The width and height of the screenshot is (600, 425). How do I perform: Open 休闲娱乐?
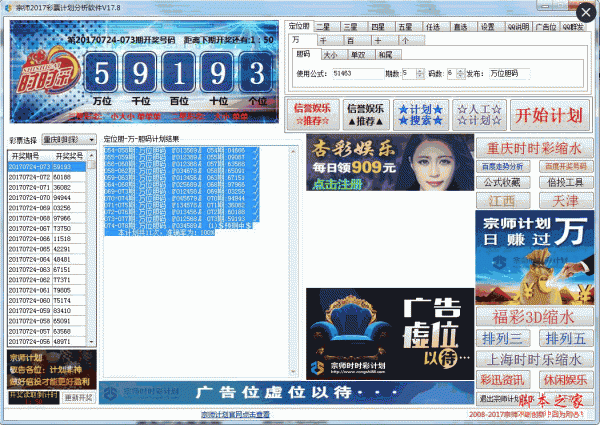(x=566, y=380)
